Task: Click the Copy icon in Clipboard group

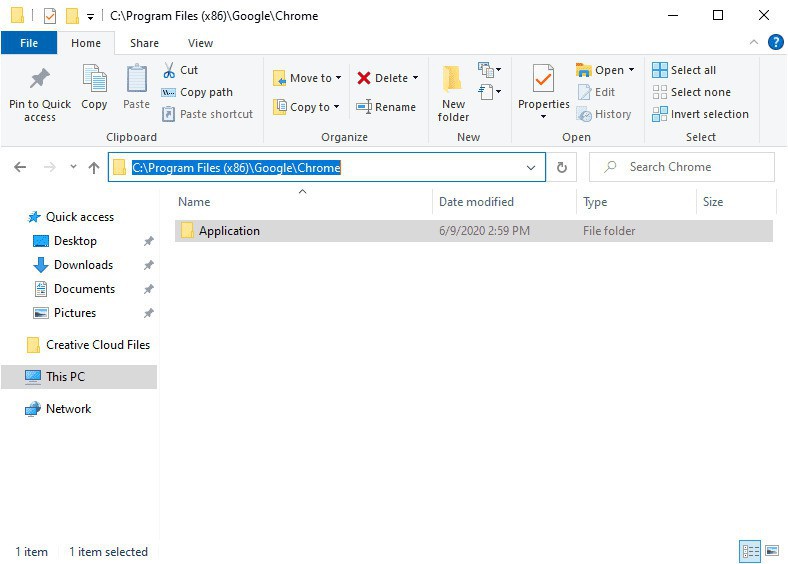Action: (x=94, y=79)
